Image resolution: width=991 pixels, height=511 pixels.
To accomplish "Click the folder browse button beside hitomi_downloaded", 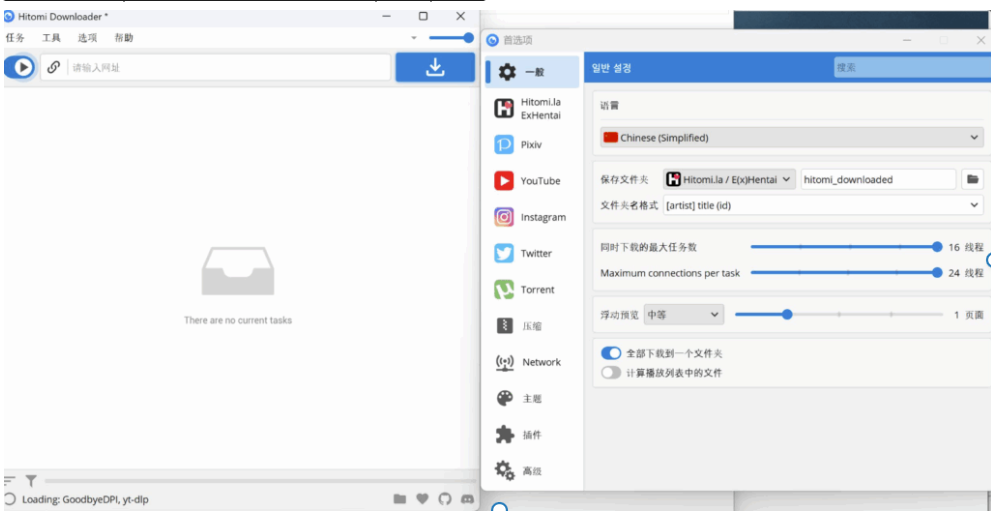I will coord(972,179).
